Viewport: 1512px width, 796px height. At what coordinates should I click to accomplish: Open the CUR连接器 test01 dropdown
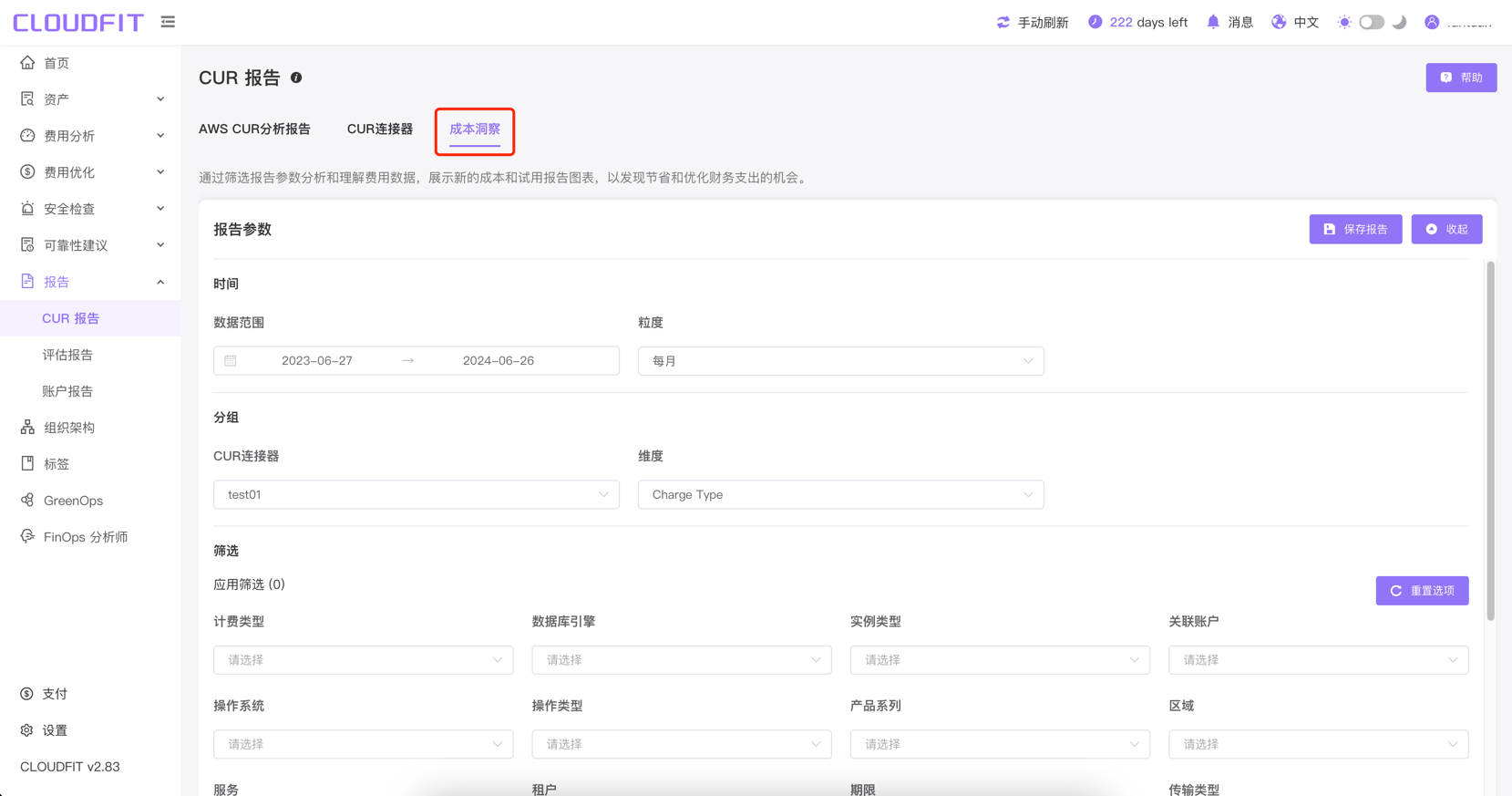click(x=417, y=494)
